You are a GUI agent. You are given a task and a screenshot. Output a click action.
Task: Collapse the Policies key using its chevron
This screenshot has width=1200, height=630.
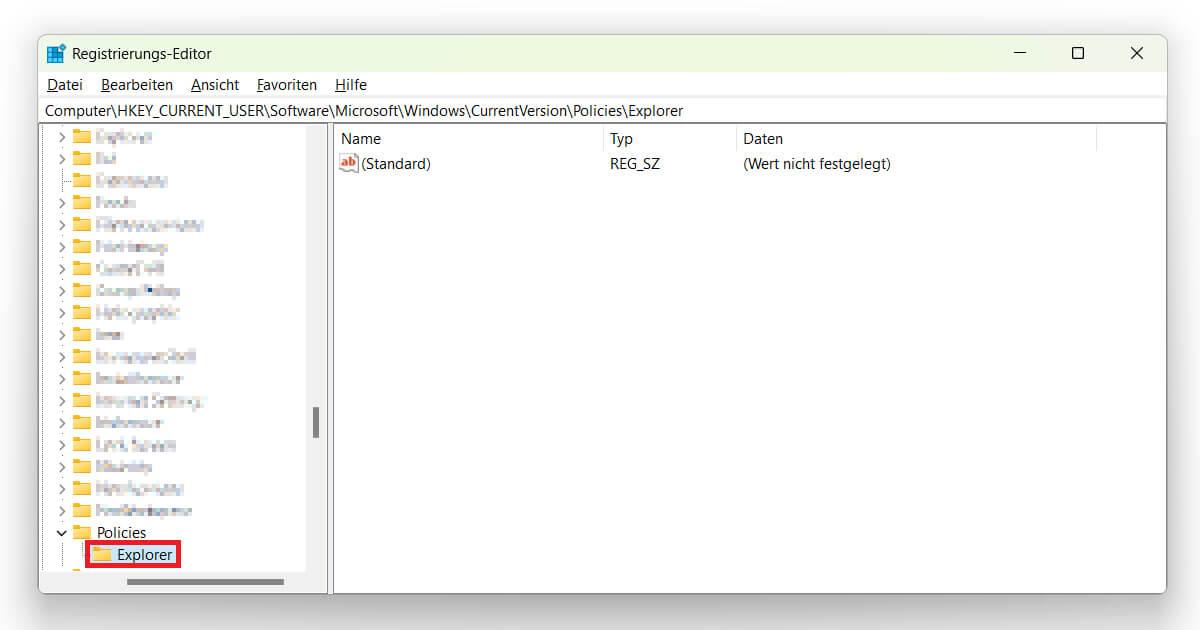coord(62,532)
